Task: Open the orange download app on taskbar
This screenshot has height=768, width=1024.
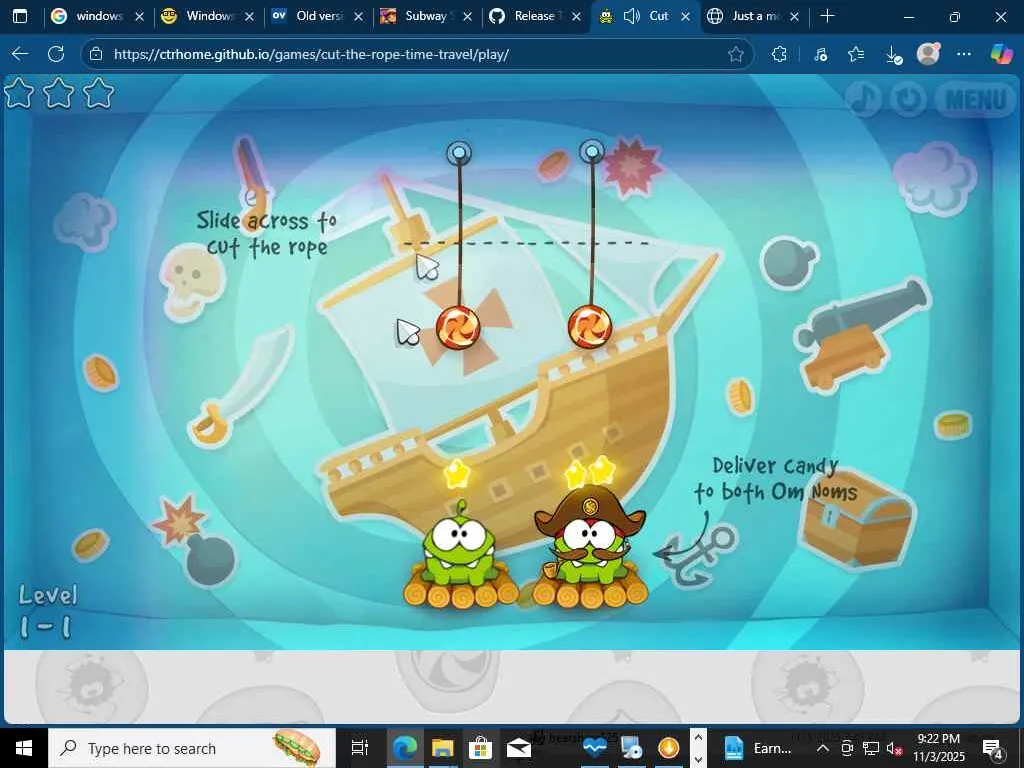Action: 669,748
